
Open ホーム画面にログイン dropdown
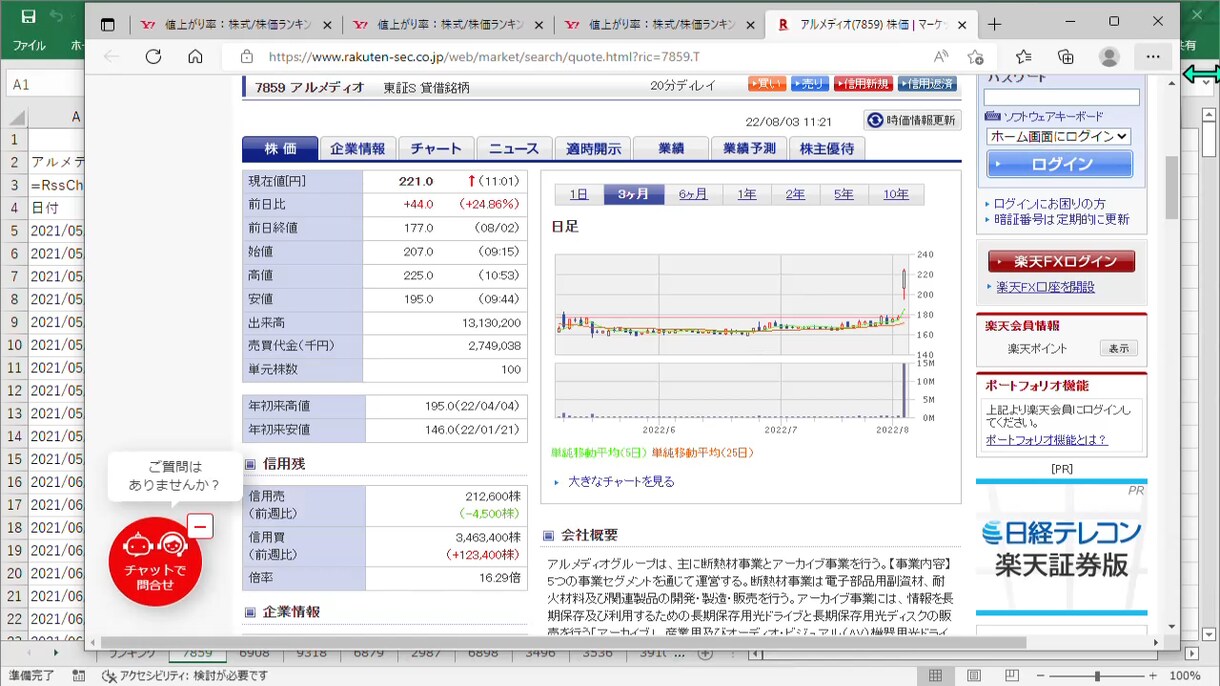pyautogui.click(x=1058, y=136)
